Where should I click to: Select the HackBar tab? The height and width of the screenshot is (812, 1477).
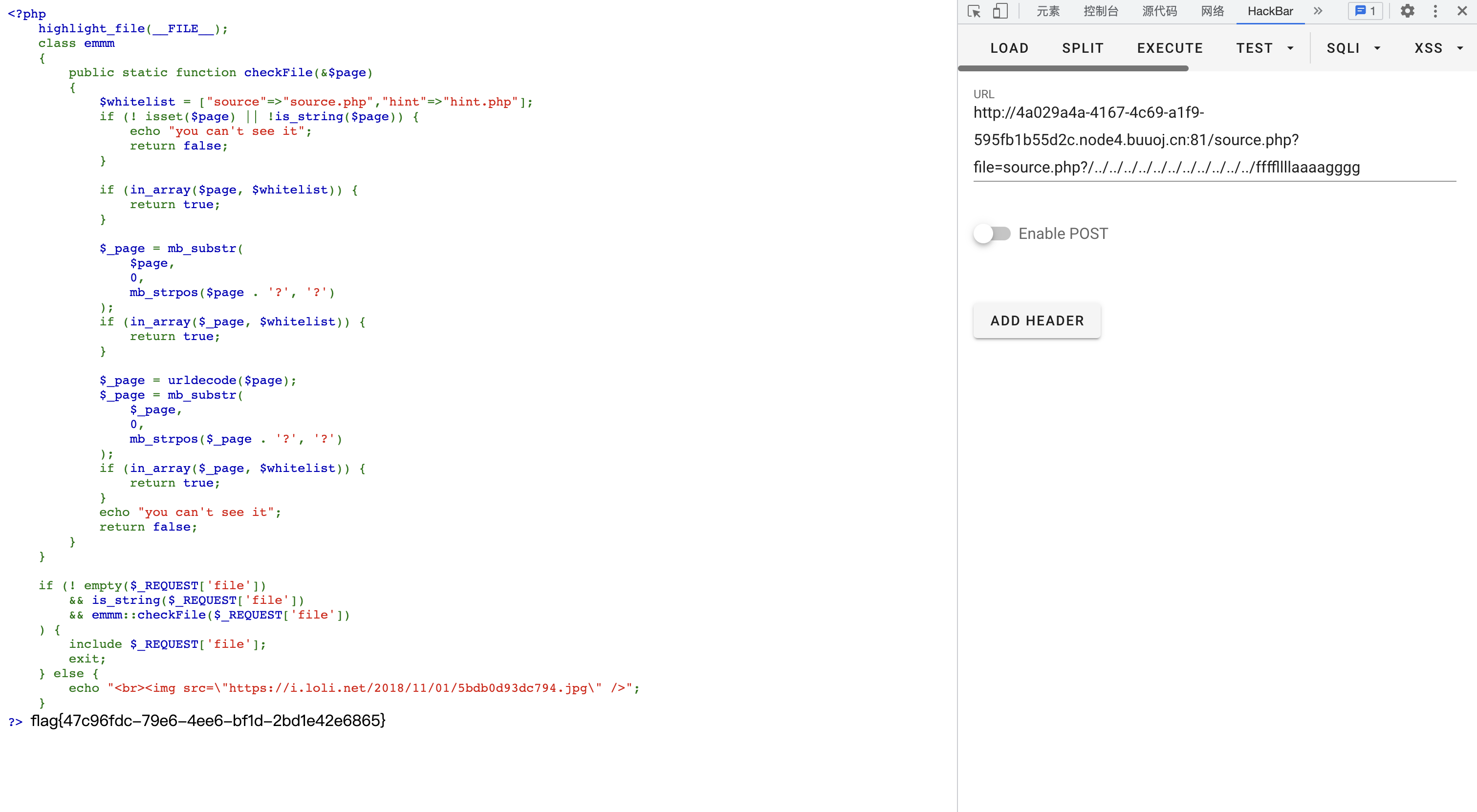coord(1270,11)
